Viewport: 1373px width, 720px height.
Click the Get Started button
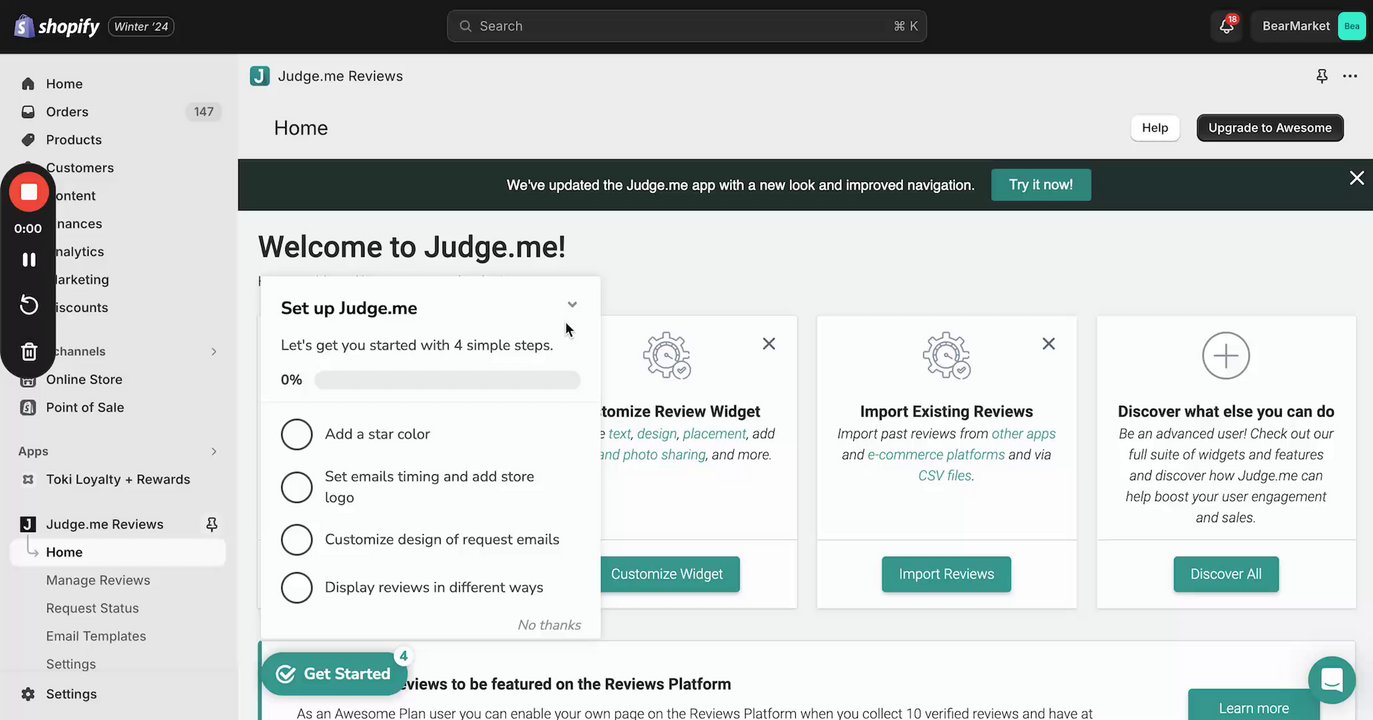coord(334,674)
